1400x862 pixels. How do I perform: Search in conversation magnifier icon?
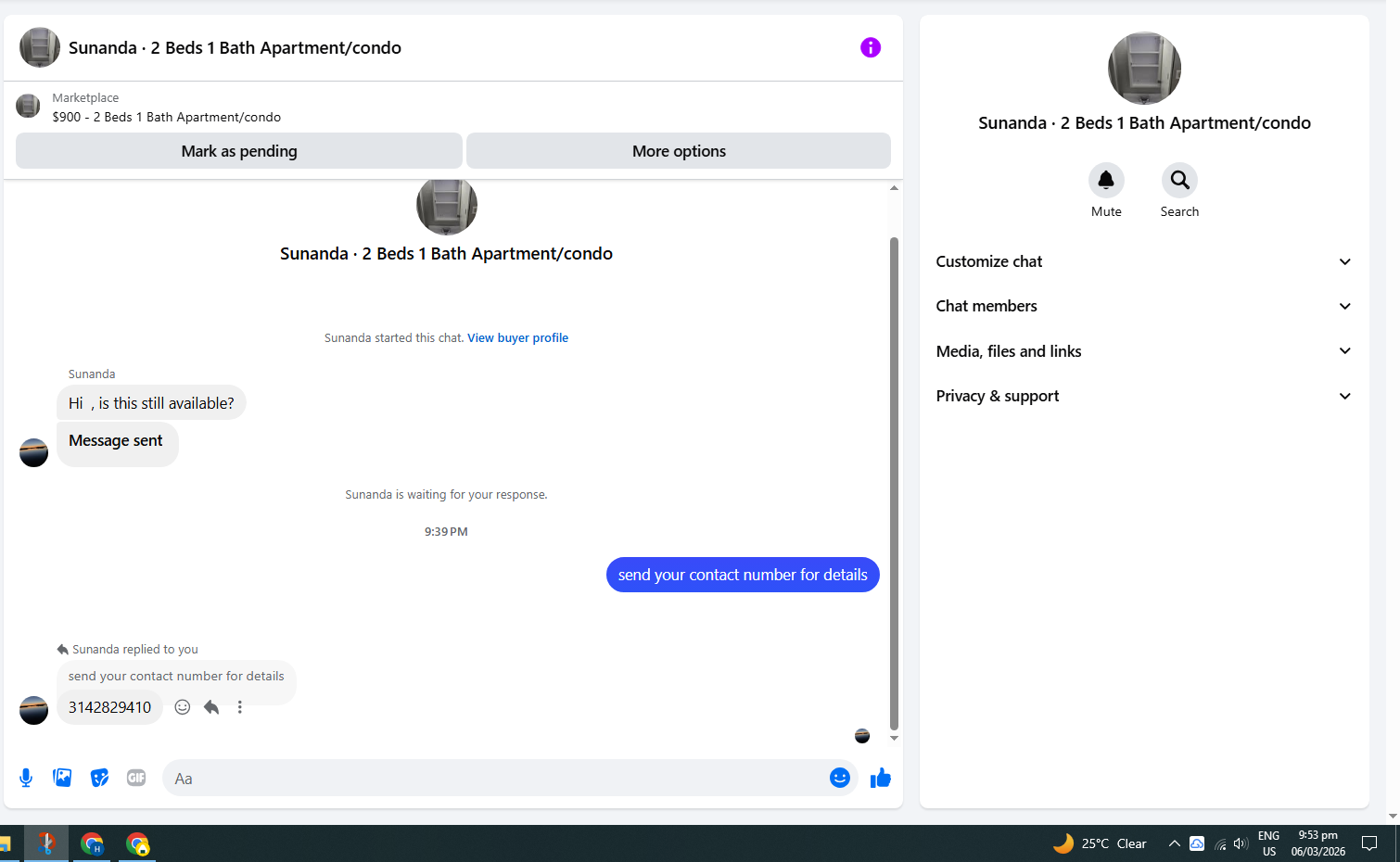point(1179,180)
